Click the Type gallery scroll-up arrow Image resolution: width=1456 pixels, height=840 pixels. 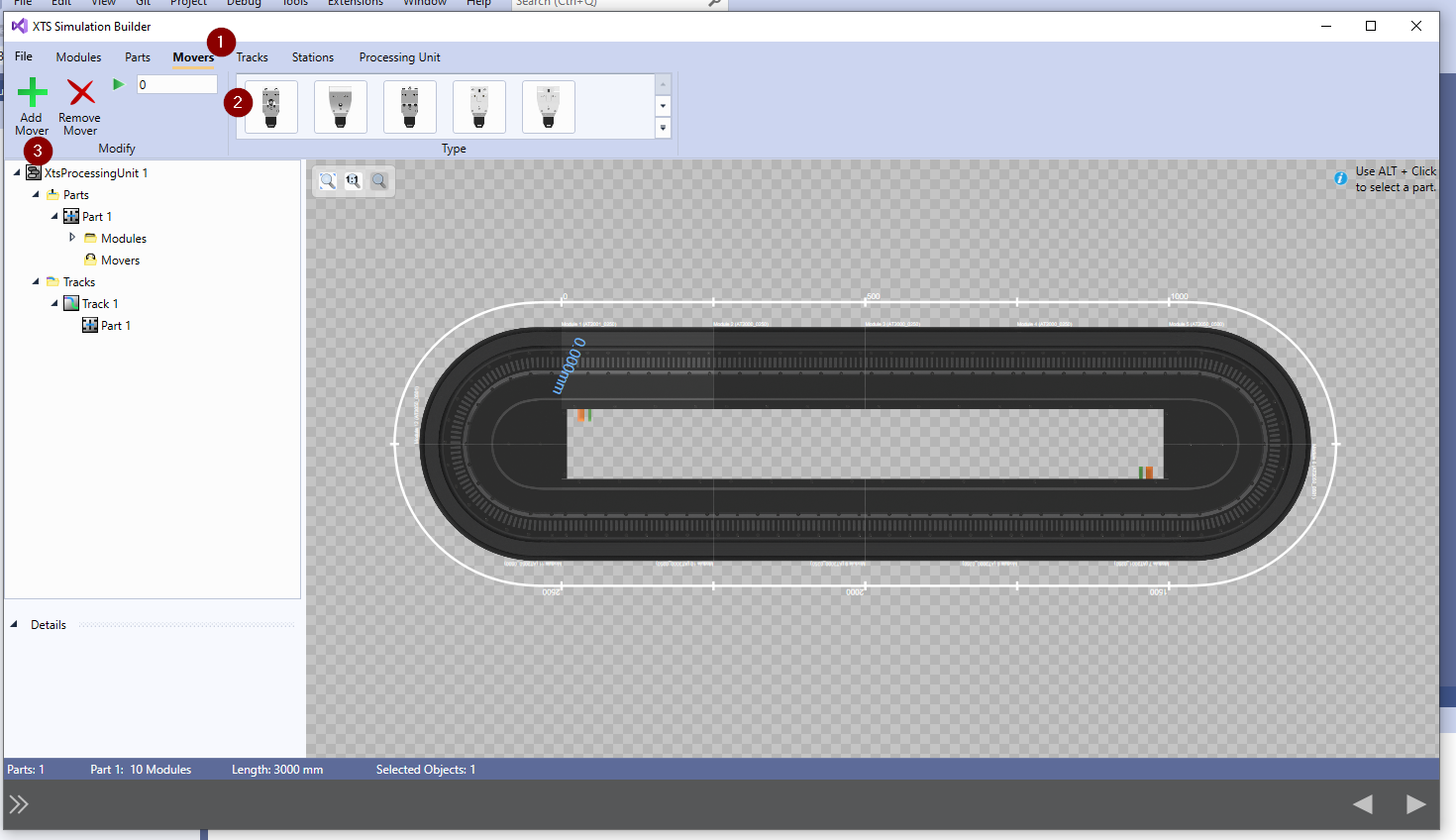[664, 84]
